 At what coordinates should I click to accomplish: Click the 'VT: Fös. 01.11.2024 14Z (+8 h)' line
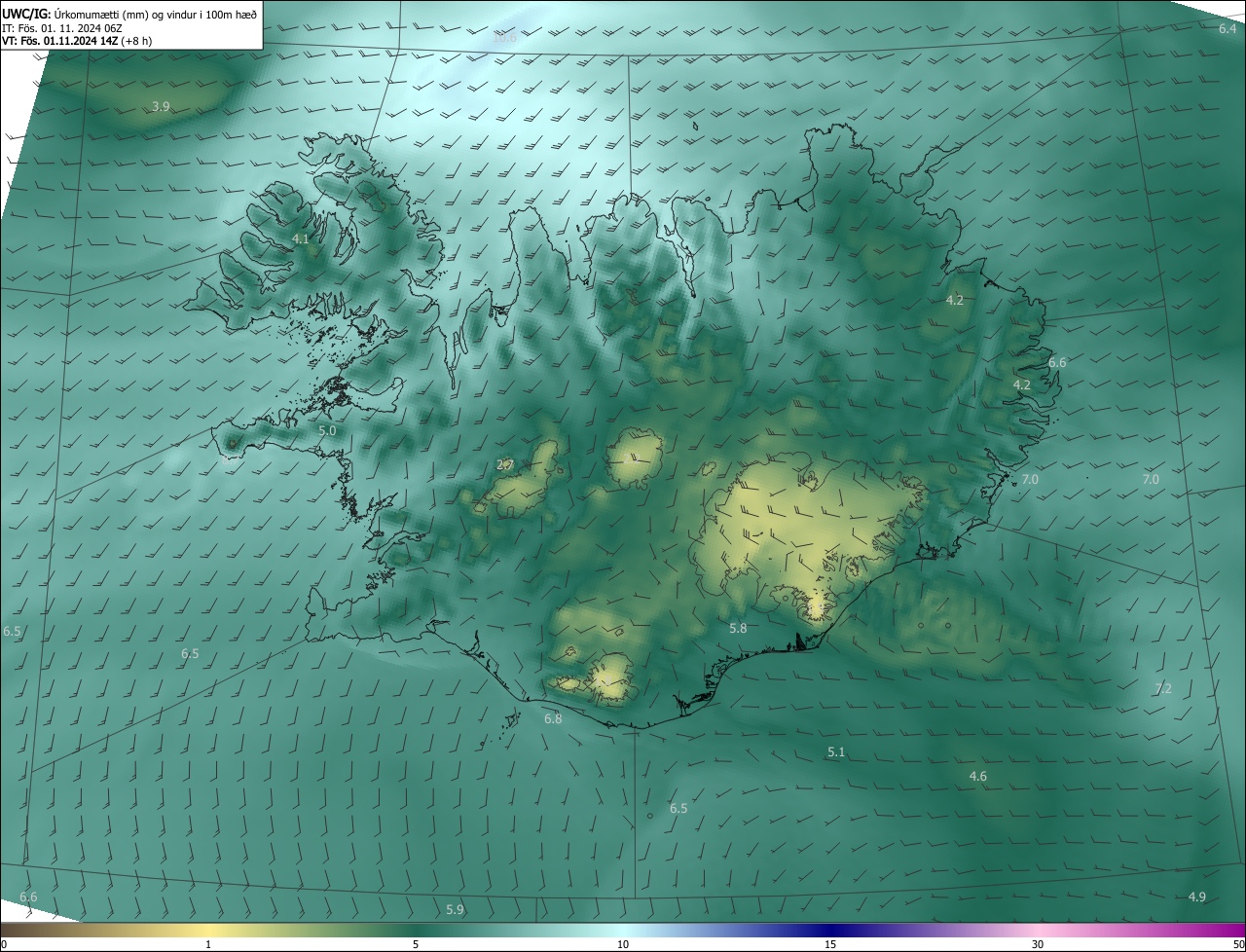(x=77, y=41)
